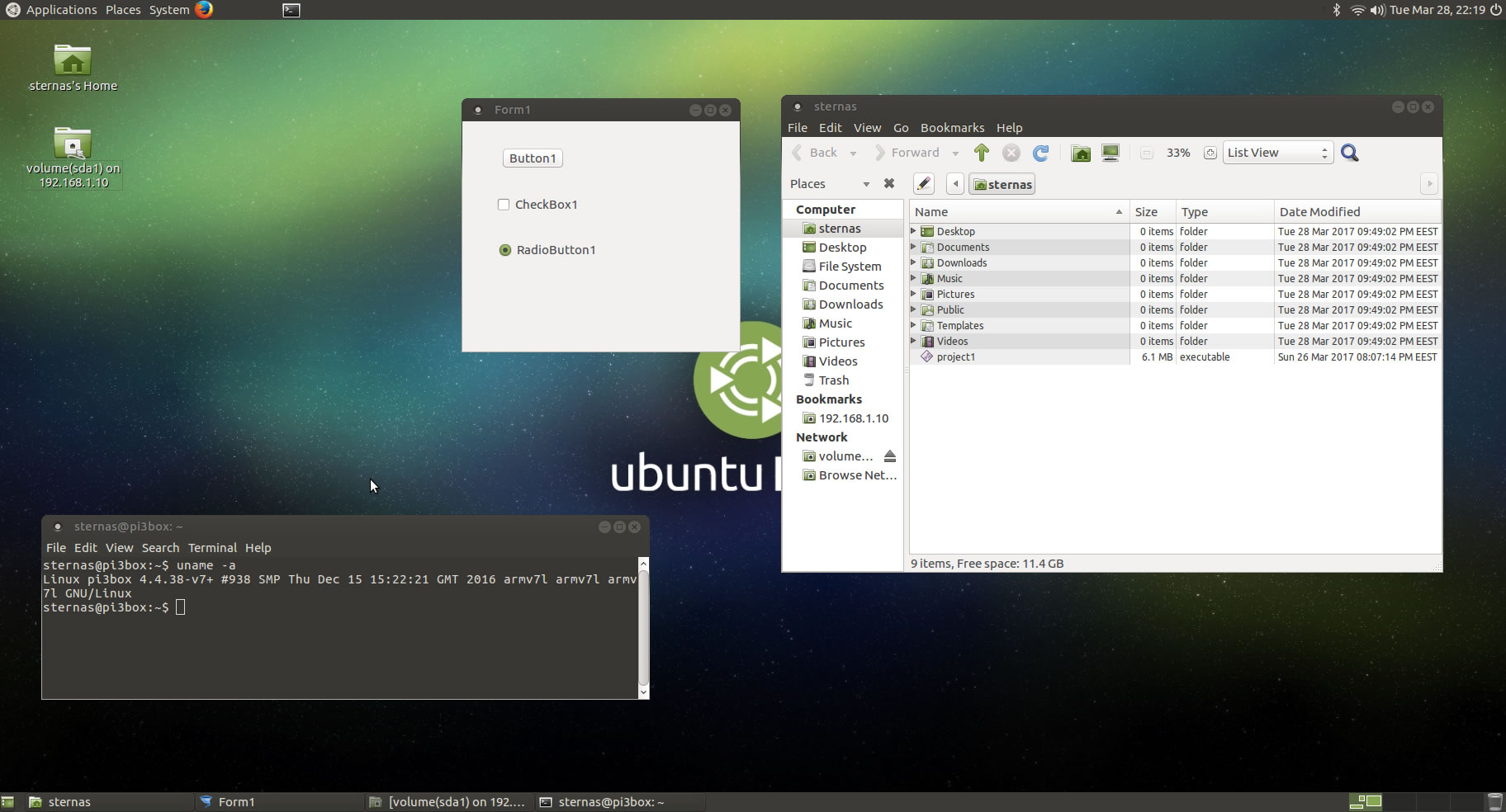Screen dimensions: 1506x812
Task: Open the List View dropdown
Action: pyautogui.click(x=1278, y=153)
